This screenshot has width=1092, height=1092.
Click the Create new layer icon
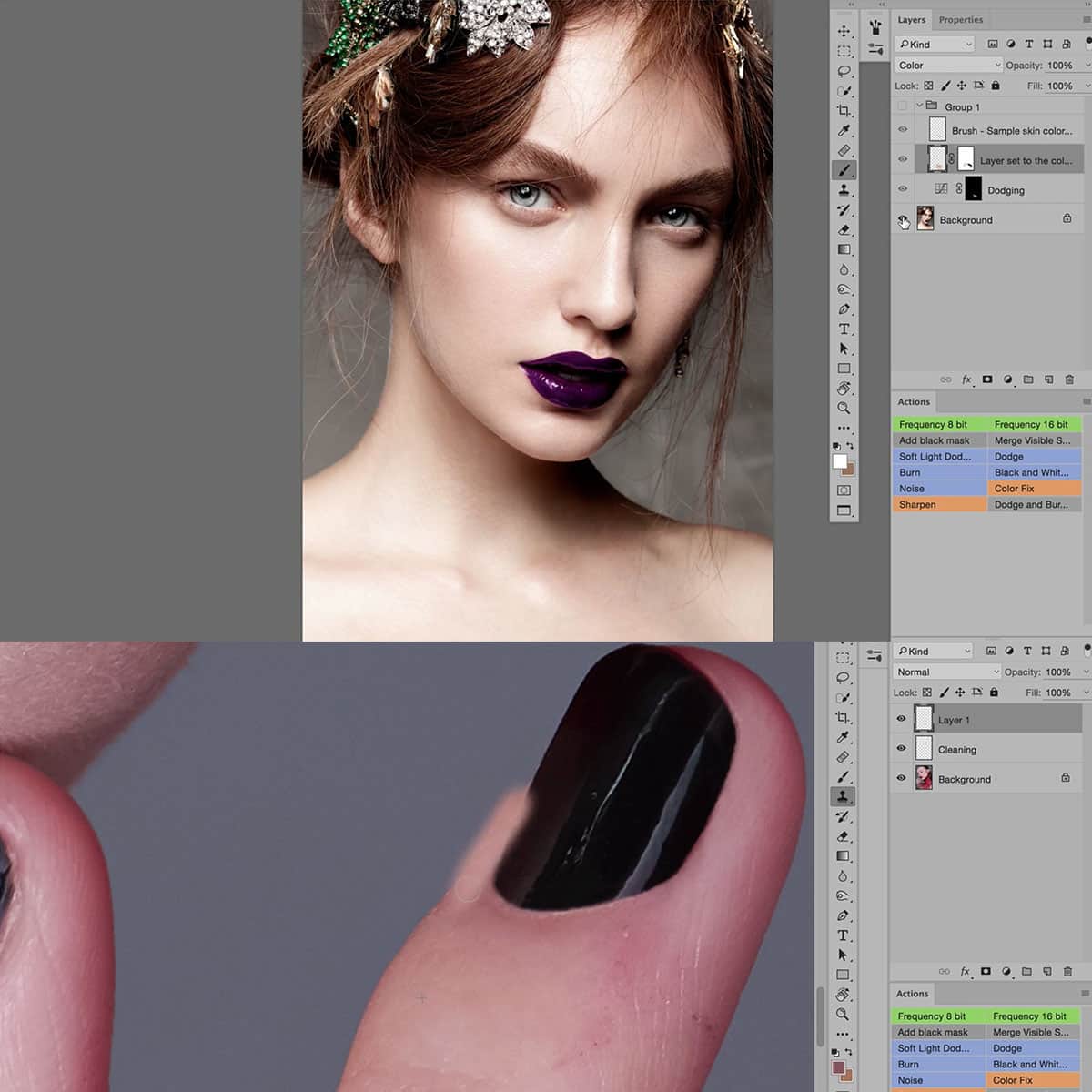(x=1049, y=379)
